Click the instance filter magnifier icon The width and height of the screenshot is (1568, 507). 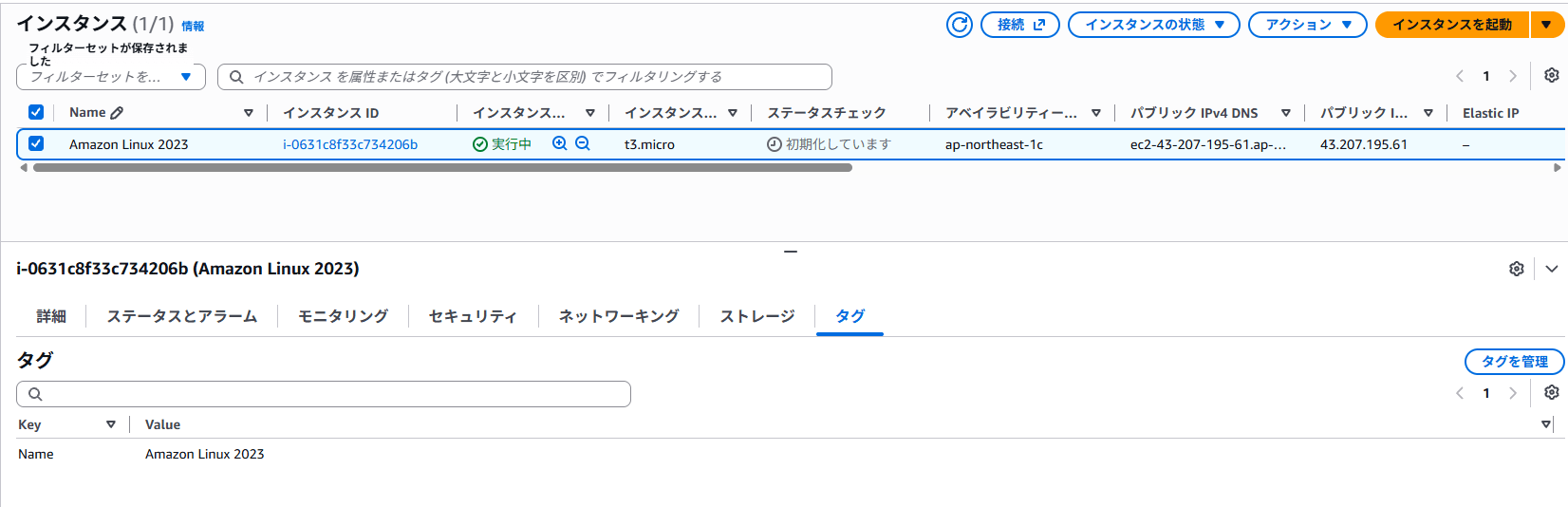point(236,77)
